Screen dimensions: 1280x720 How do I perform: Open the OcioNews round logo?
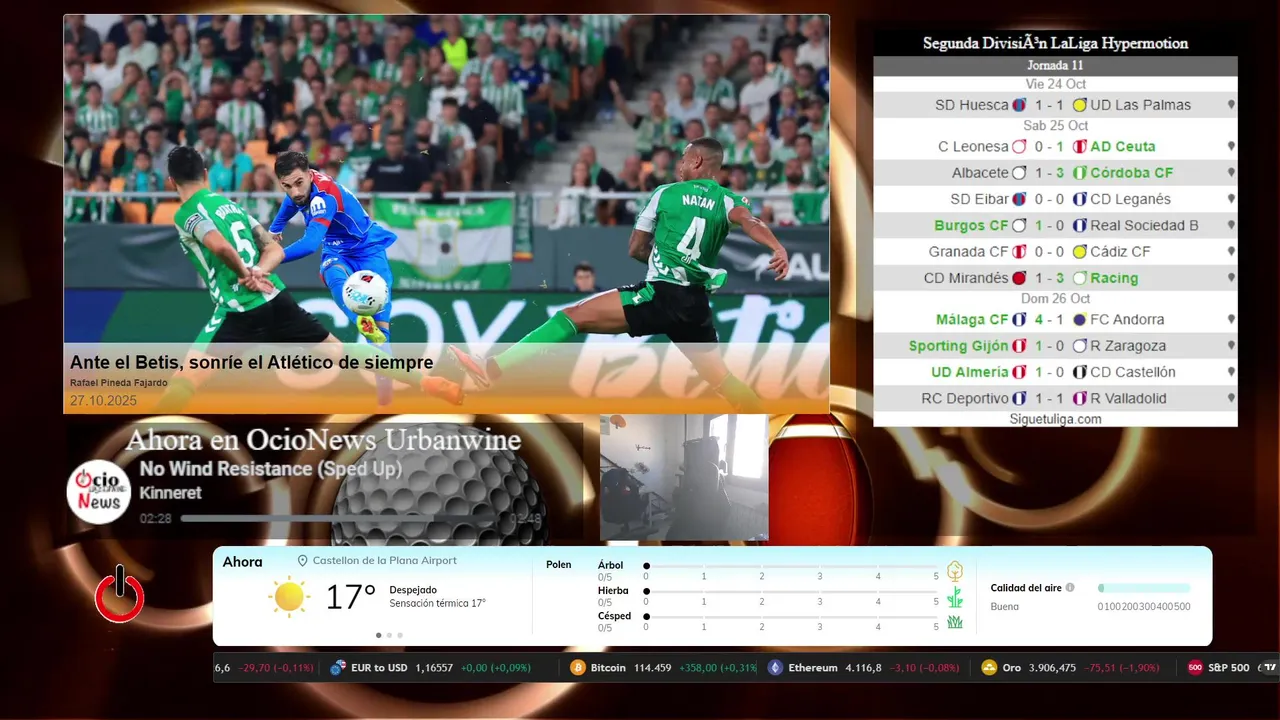click(x=99, y=491)
